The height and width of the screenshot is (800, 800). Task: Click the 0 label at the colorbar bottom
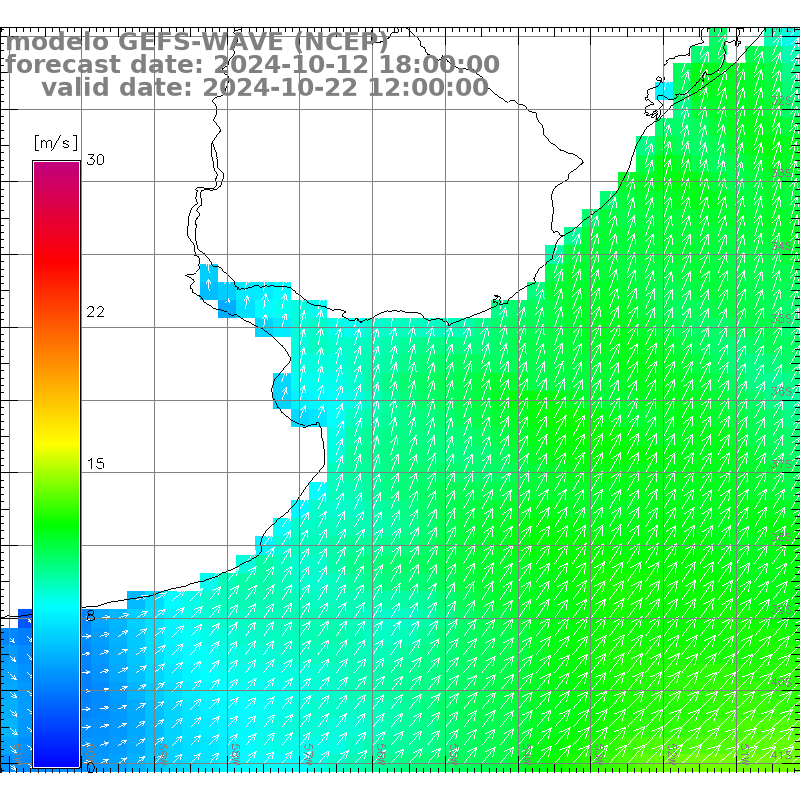90,767
